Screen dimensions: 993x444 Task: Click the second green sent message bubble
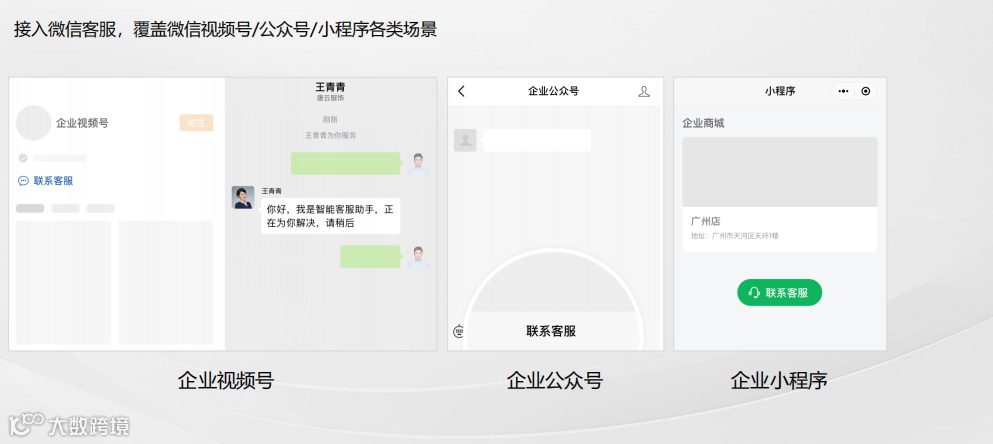pyautogui.click(x=370, y=257)
